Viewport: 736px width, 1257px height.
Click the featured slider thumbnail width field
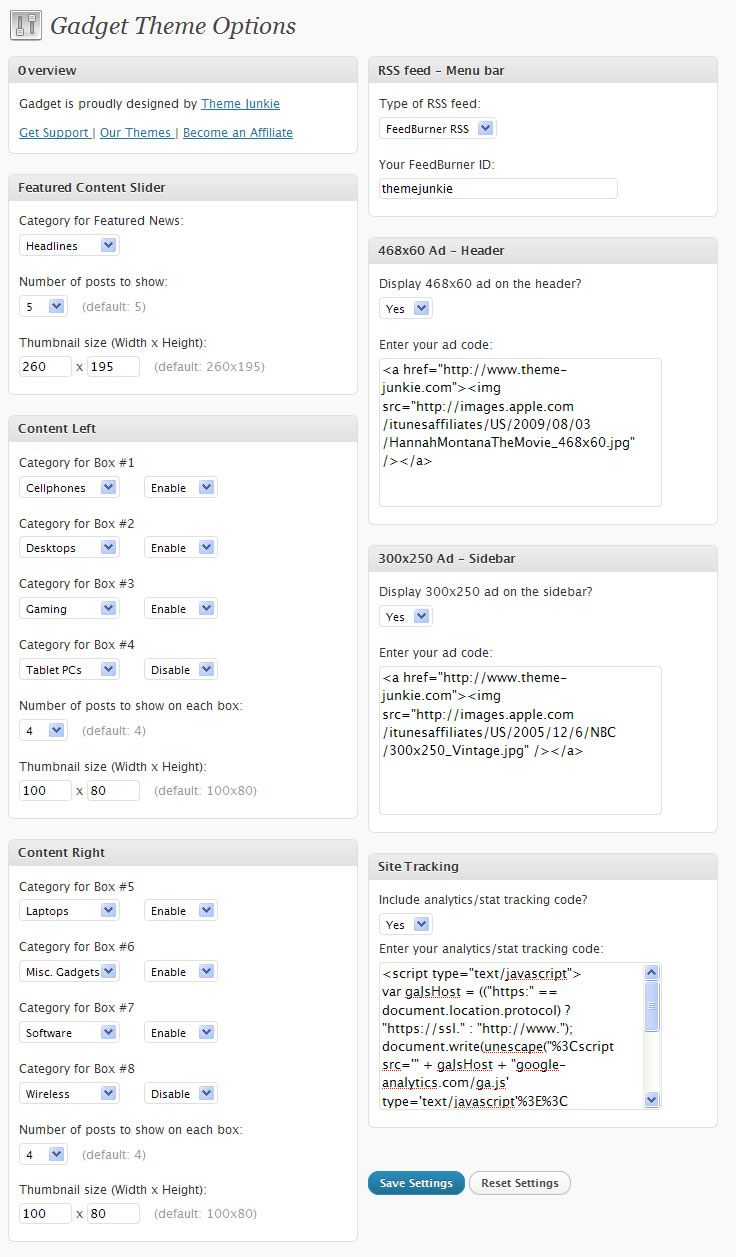click(x=45, y=367)
